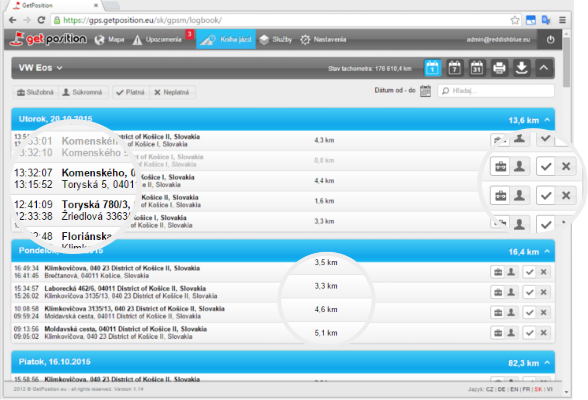Screen dimensions: 588x400
Task: Filter by Služobná trips button
Action: coord(36,92)
